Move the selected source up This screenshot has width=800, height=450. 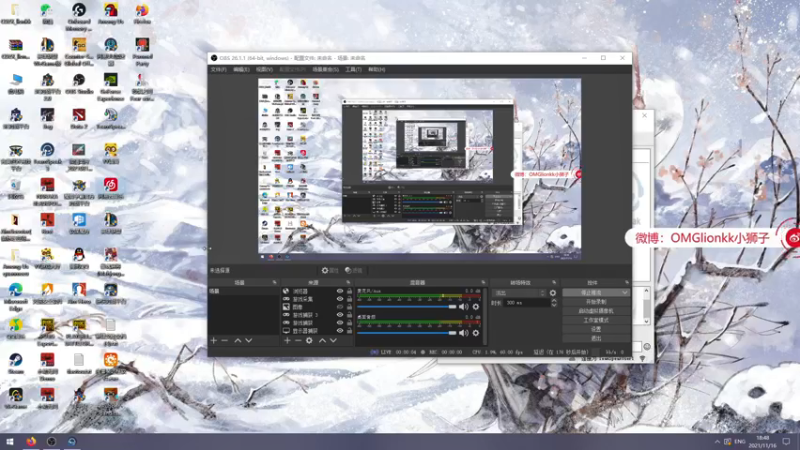coord(322,340)
